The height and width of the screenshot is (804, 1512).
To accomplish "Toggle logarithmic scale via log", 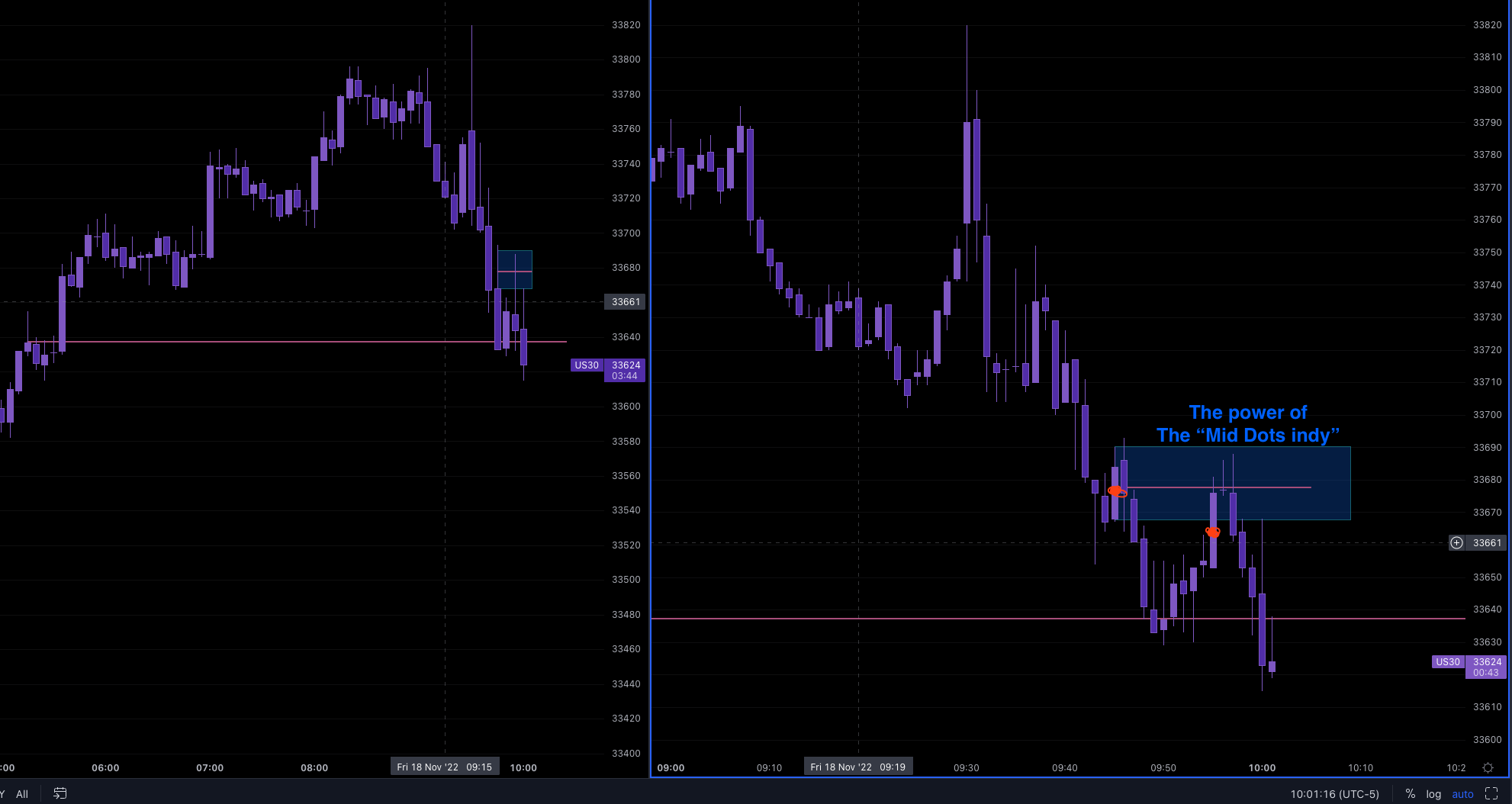I will click(x=1433, y=793).
